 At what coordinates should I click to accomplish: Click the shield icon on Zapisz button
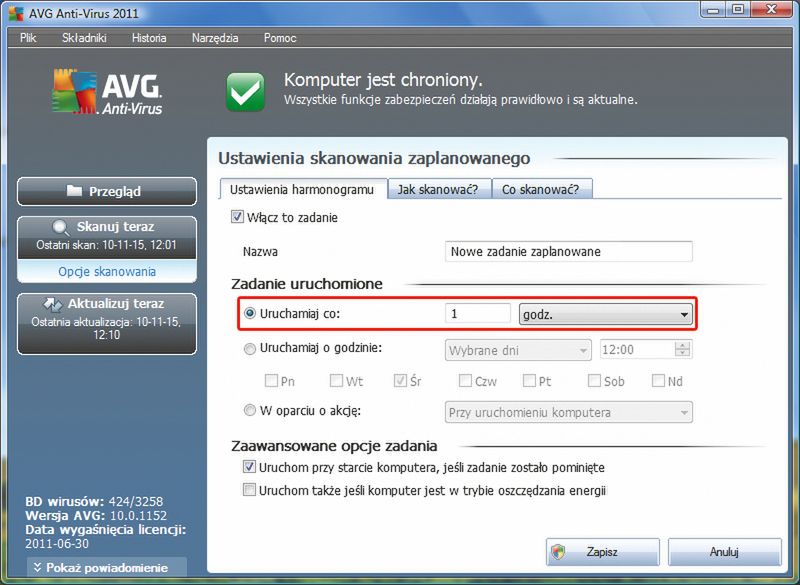[559, 552]
